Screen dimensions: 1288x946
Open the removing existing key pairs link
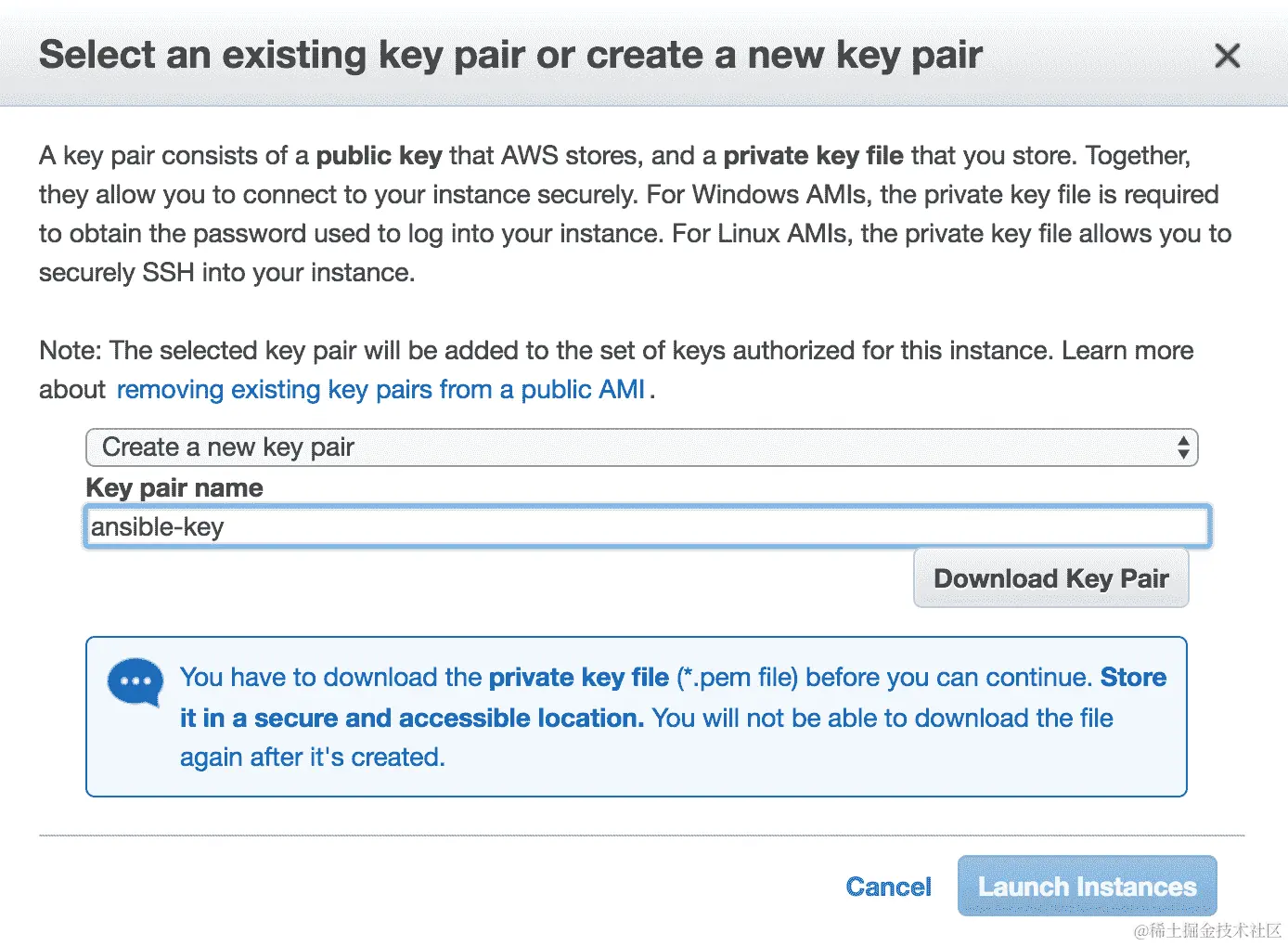pyautogui.click(x=380, y=390)
